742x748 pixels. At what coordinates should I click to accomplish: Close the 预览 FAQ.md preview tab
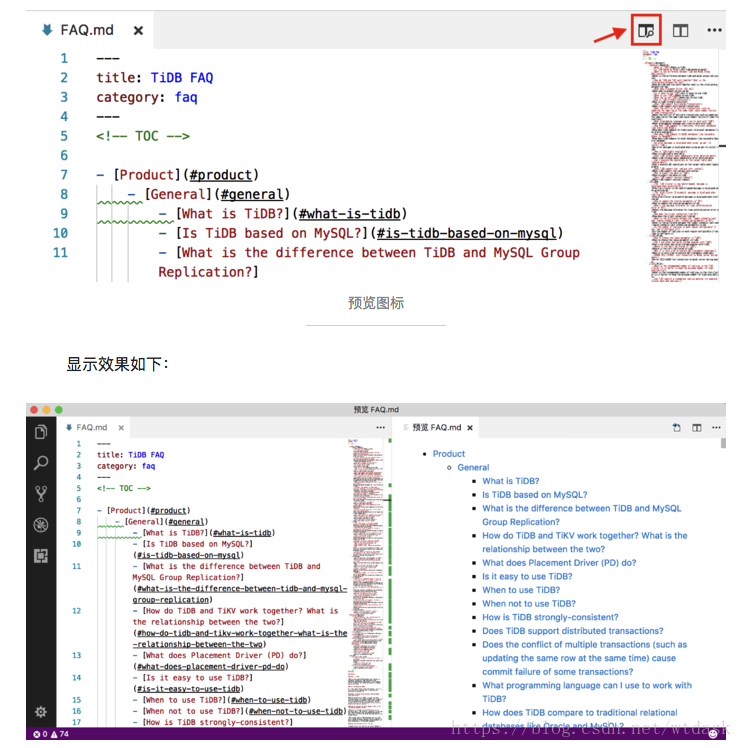tap(470, 427)
